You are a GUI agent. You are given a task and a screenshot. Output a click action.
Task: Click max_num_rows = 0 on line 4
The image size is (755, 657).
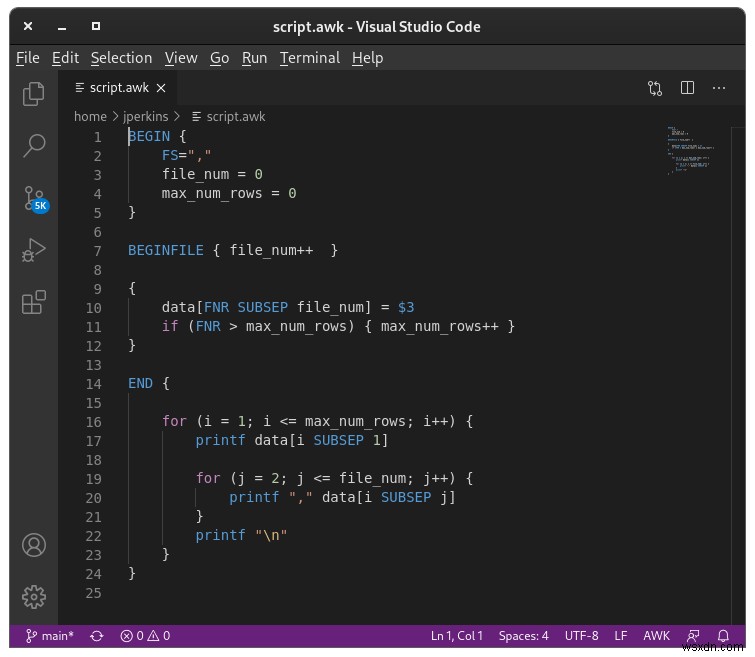[229, 194]
